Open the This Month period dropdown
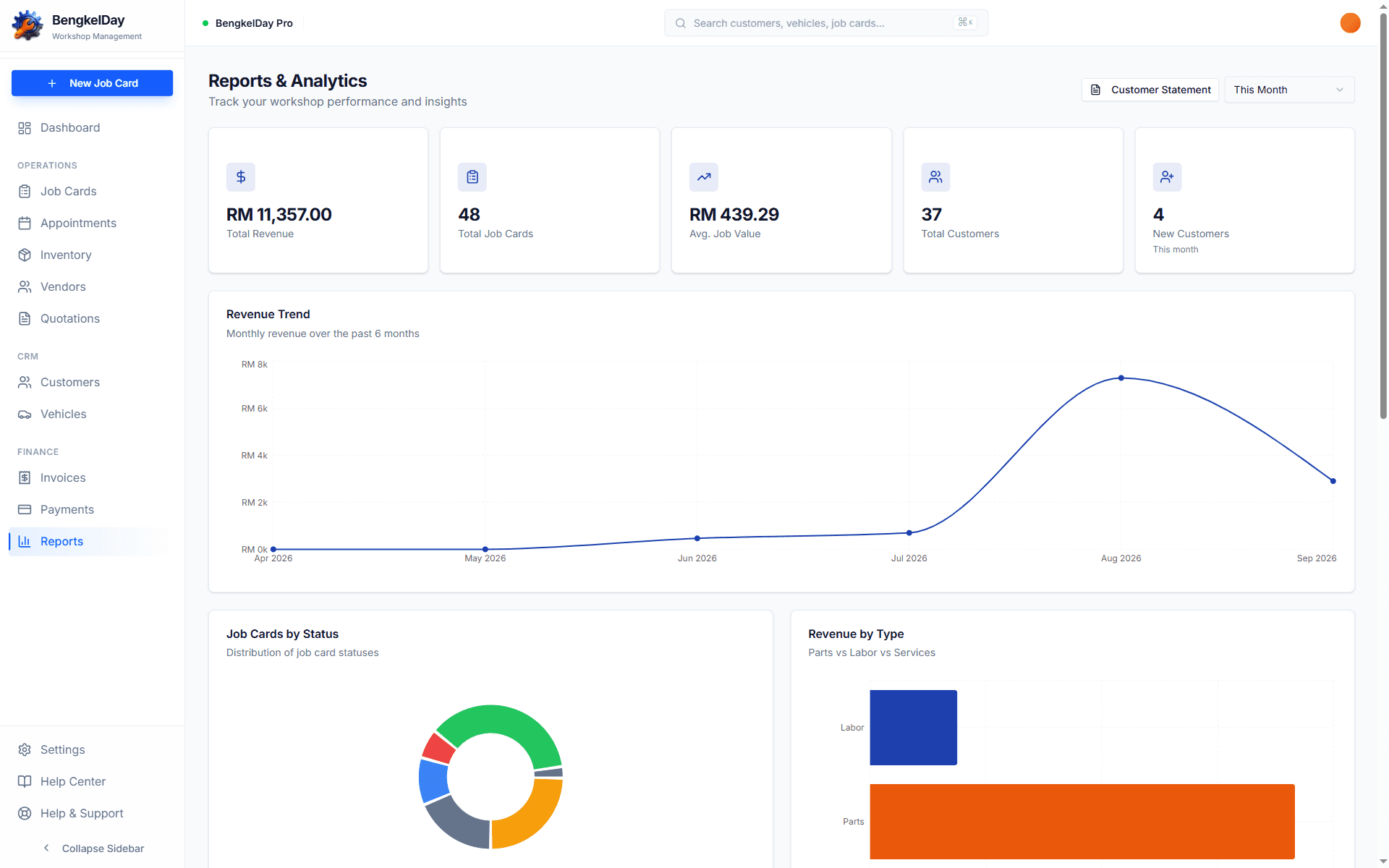The height and width of the screenshot is (868, 1389). tap(1289, 90)
